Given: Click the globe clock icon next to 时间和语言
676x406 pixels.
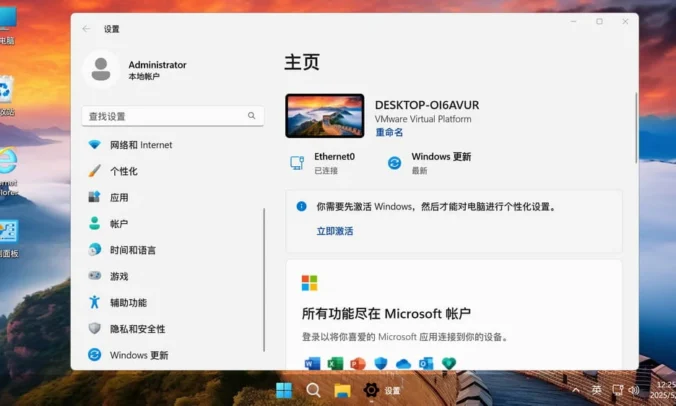Looking at the screenshot, I should point(94,250).
